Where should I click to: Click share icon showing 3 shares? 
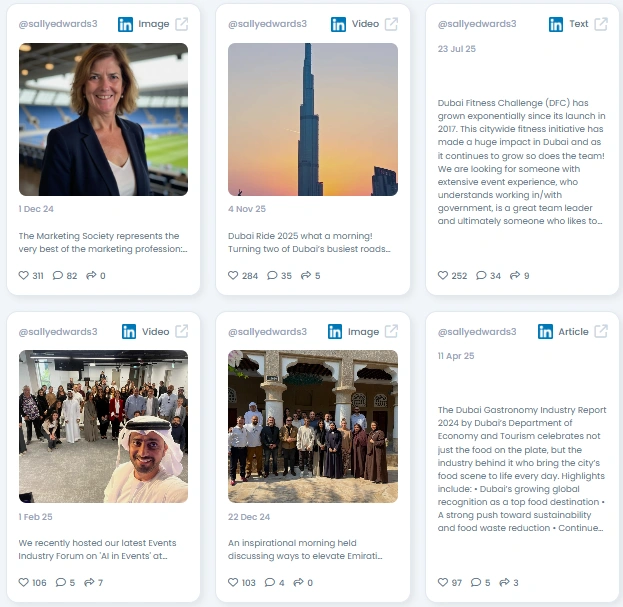(504, 582)
